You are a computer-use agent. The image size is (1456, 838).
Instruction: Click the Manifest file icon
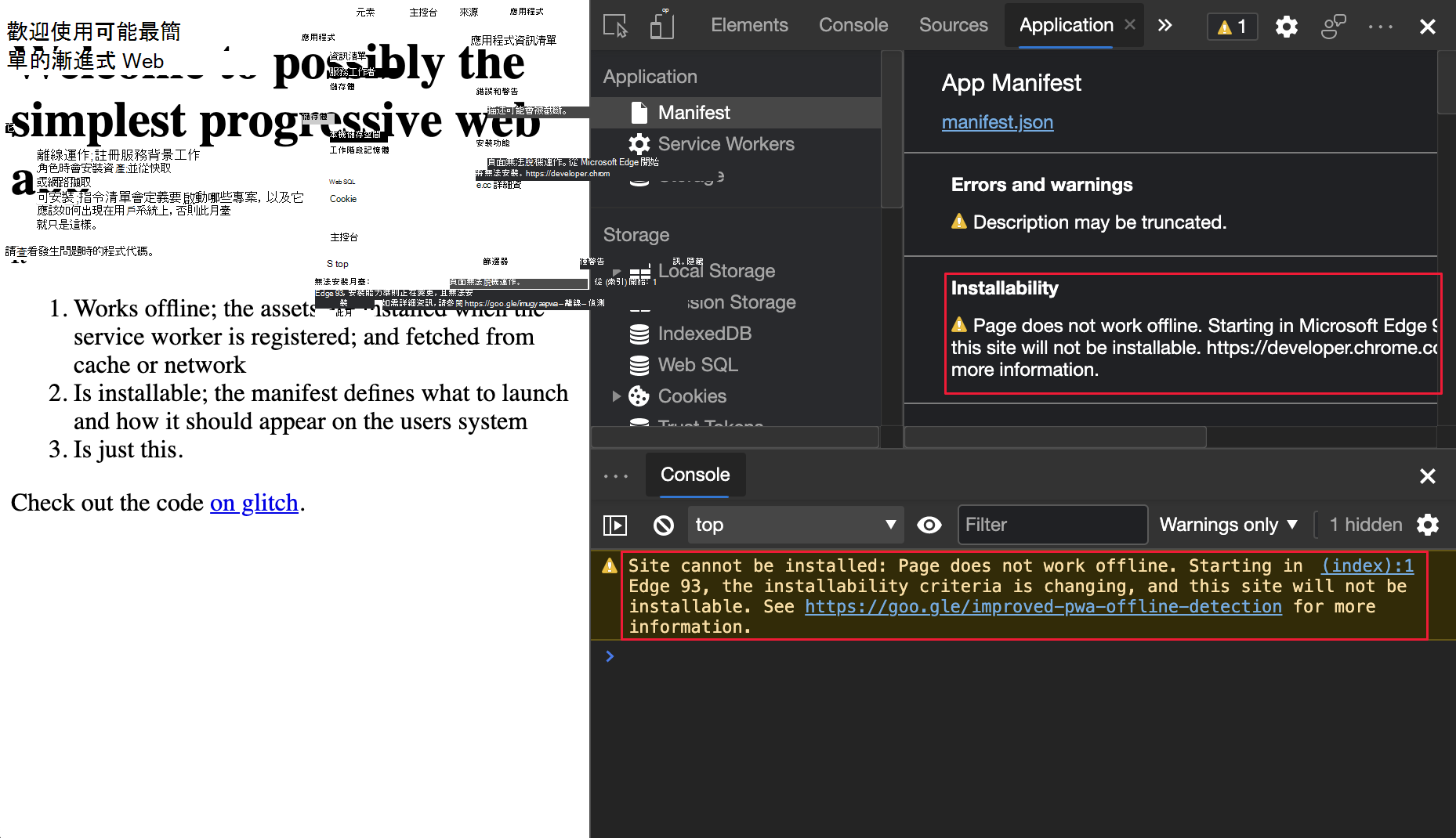[639, 113]
